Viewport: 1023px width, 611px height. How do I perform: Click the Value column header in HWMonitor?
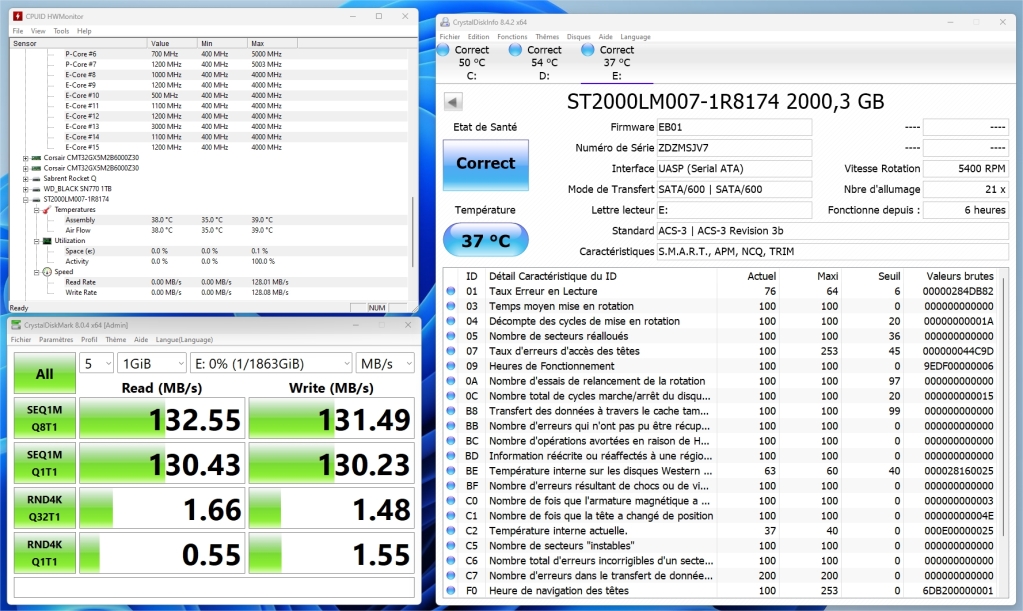point(172,43)
